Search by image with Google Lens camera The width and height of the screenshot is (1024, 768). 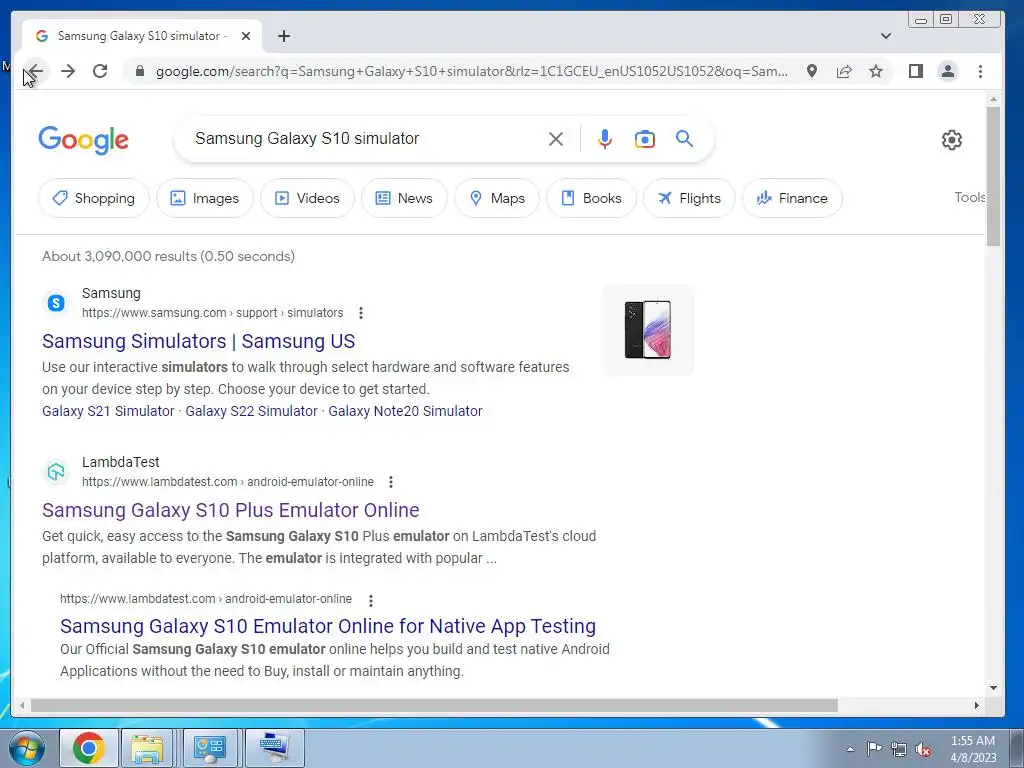tap(645, 139)
